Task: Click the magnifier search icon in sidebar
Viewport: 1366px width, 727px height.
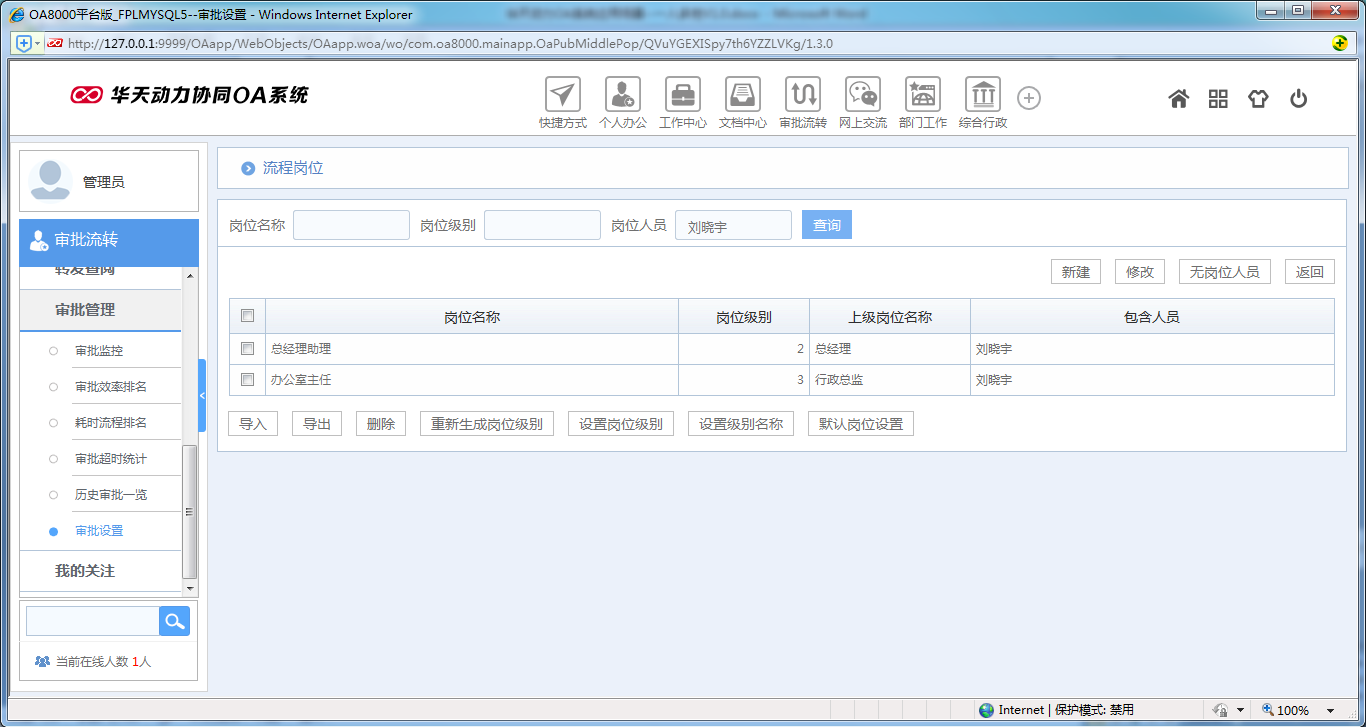Action: click(175, 621)
